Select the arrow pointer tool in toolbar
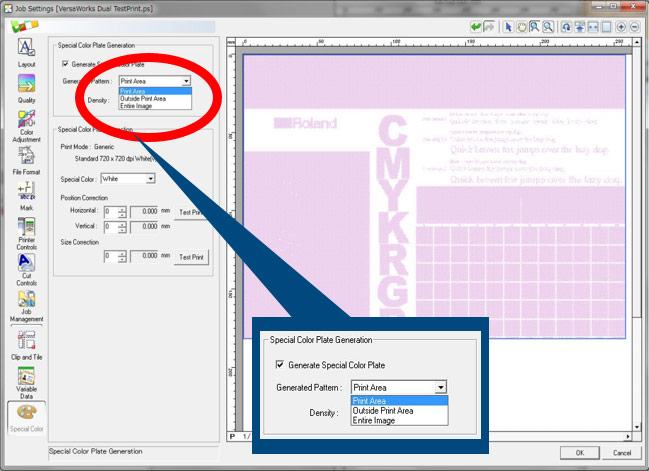 click(x=507, y=27)
